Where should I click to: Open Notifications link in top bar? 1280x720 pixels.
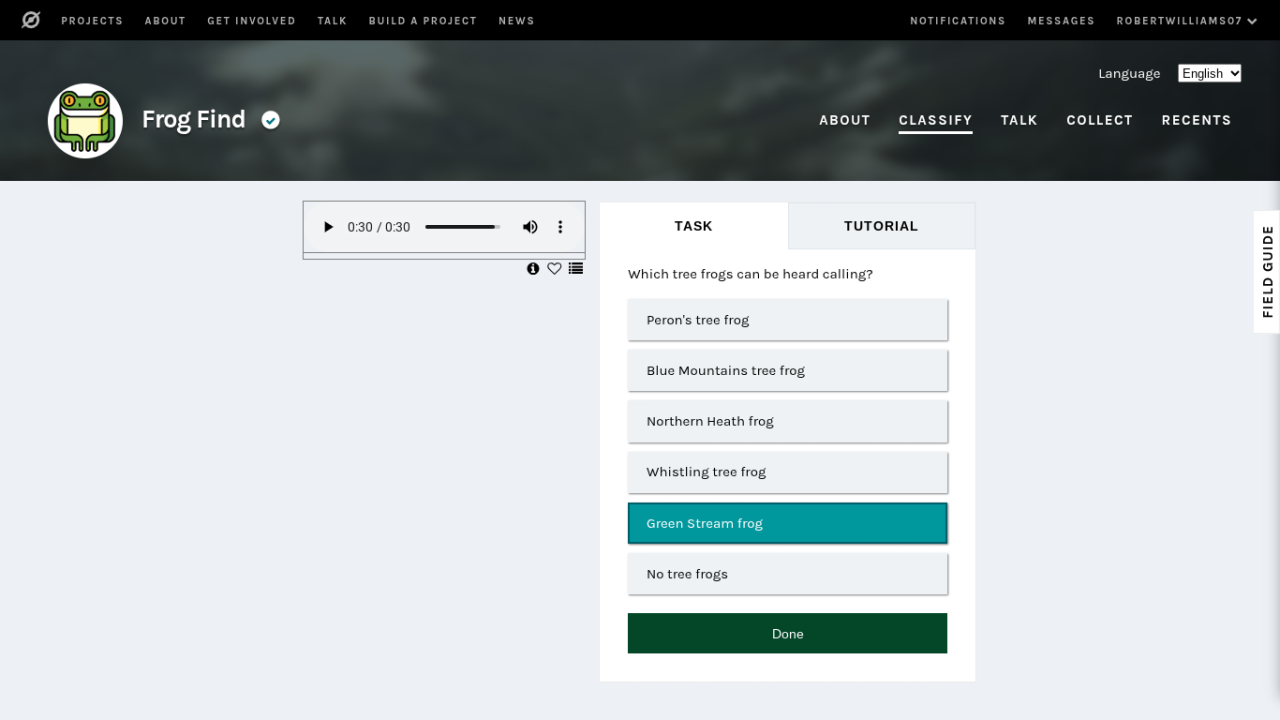point(957,20)
